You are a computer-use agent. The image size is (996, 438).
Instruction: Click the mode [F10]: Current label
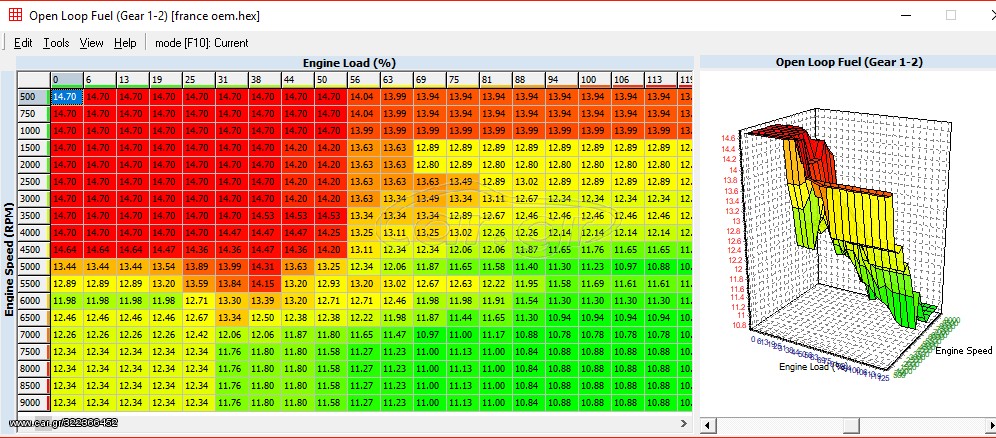tap(201, 43)
